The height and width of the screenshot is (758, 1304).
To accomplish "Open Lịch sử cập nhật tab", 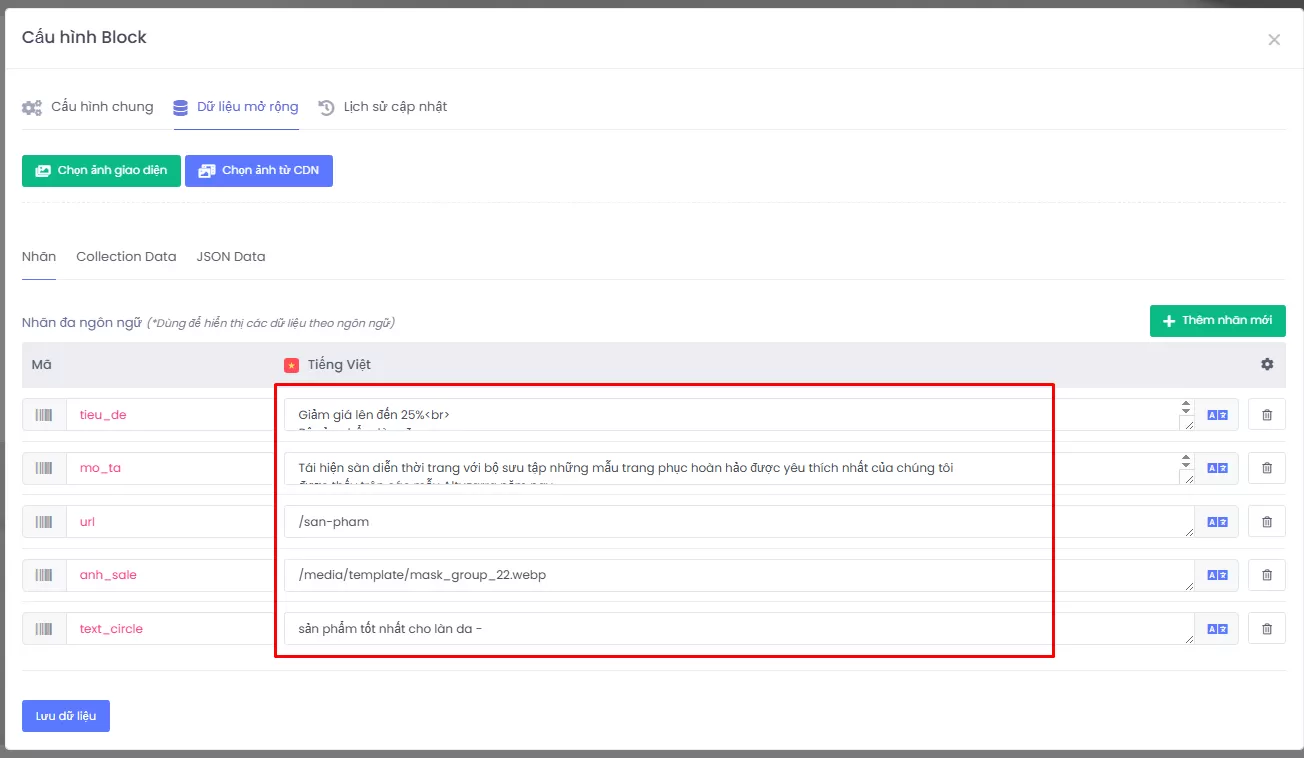I will [x=383, y=107].
